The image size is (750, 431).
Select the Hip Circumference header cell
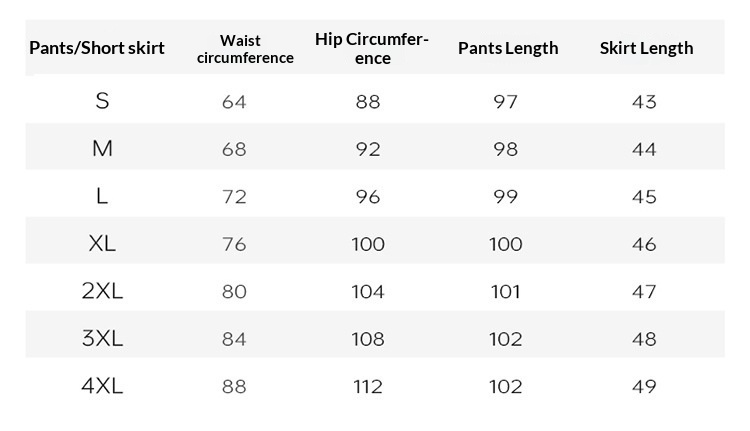[x=373, y=49]
